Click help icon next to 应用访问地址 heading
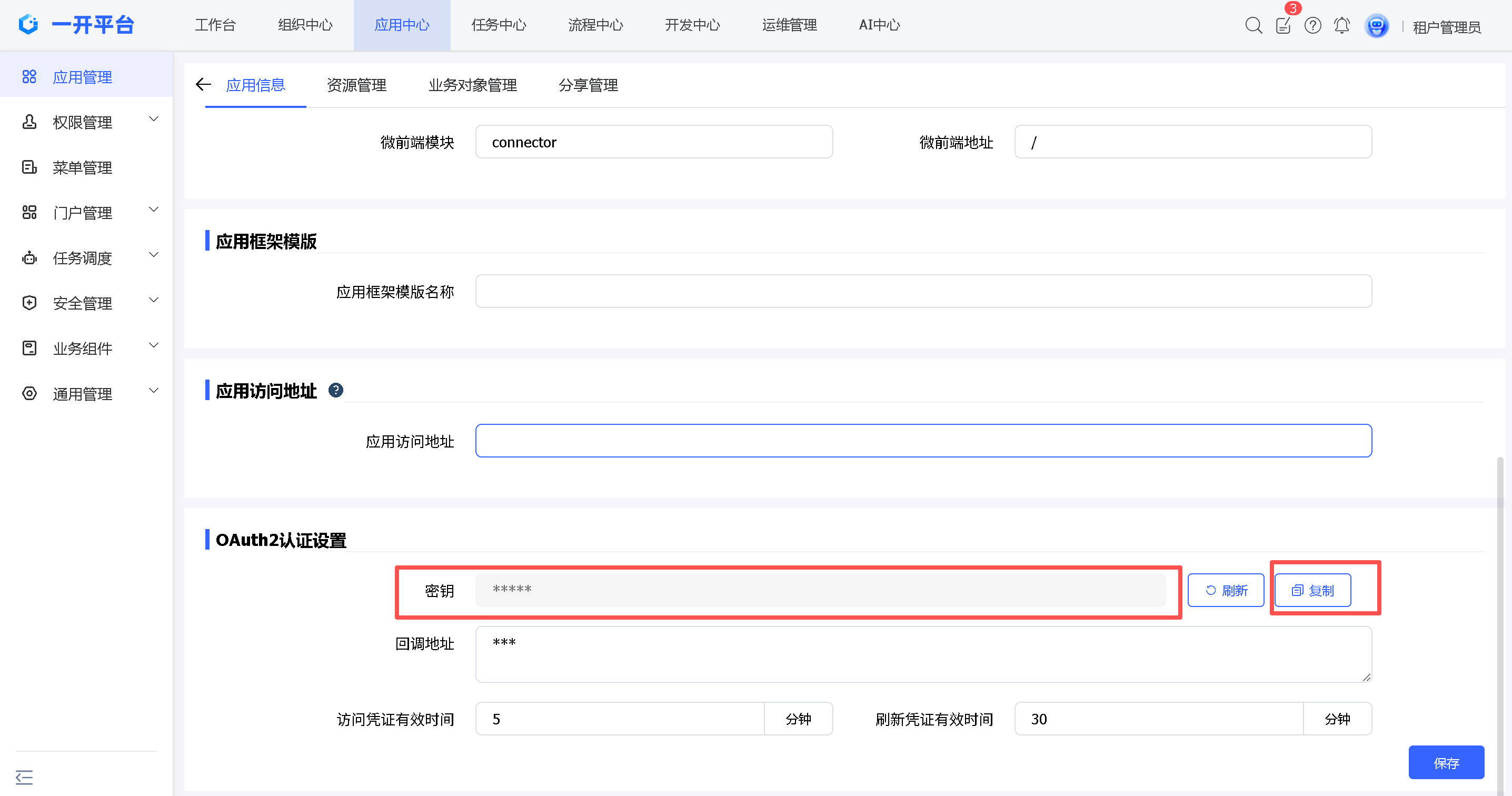Image resolution: width=1512 pixels, height=796 pixels. (336, 391)
